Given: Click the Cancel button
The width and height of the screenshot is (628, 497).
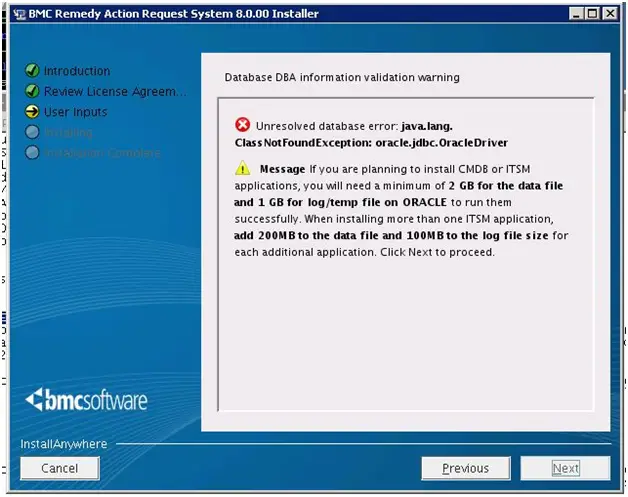Looking at the screenshot, I should click(60, 468).
